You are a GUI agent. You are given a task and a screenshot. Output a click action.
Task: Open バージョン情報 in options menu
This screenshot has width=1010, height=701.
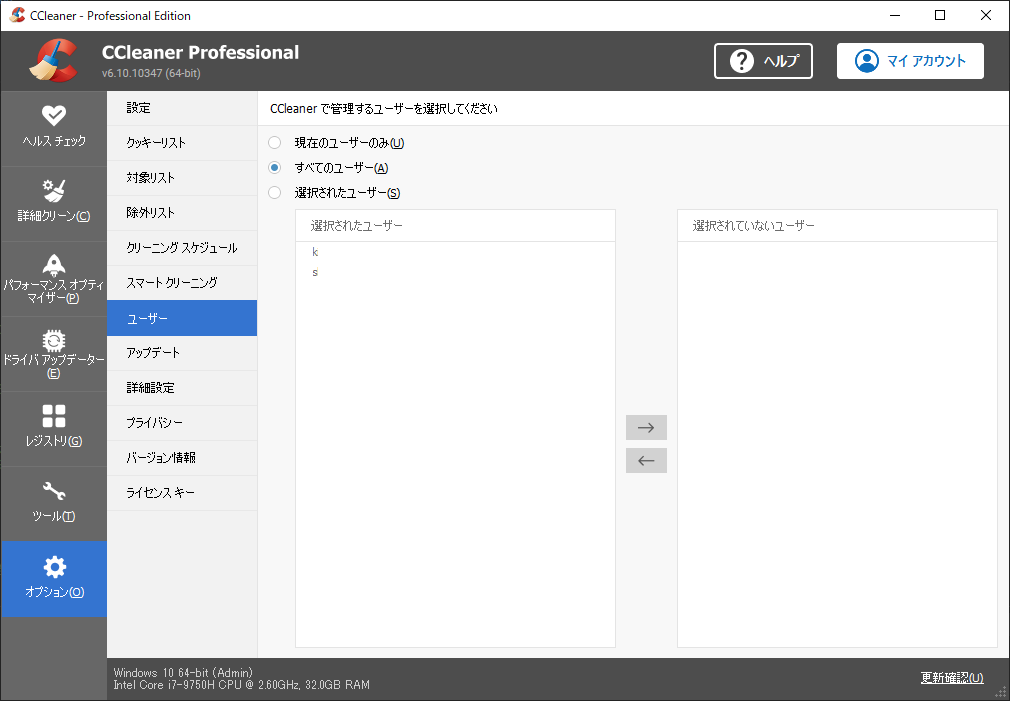pyautogui.click(x=182, y=457)
